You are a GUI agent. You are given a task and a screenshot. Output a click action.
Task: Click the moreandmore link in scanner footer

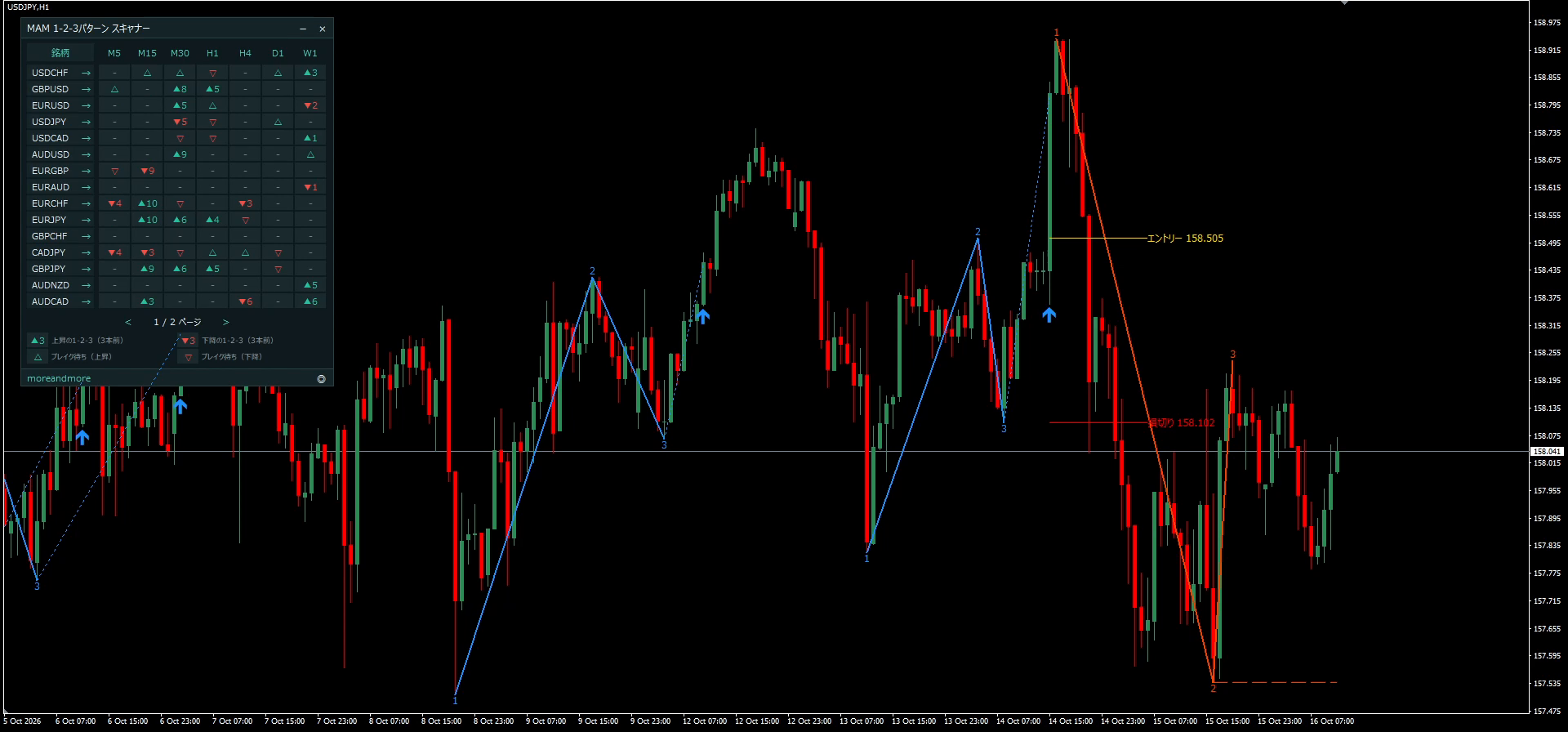[x=59, y=379]
